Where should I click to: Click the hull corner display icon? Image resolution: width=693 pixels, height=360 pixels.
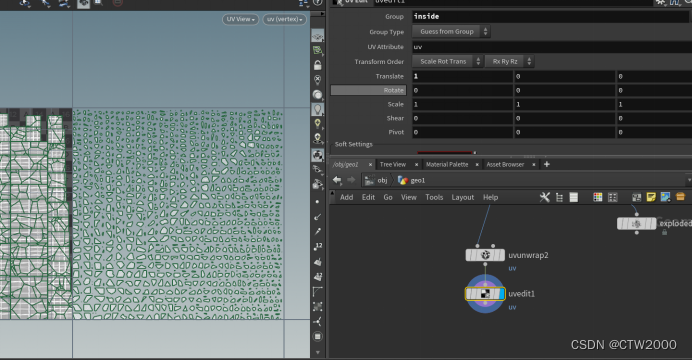(317, 292)
